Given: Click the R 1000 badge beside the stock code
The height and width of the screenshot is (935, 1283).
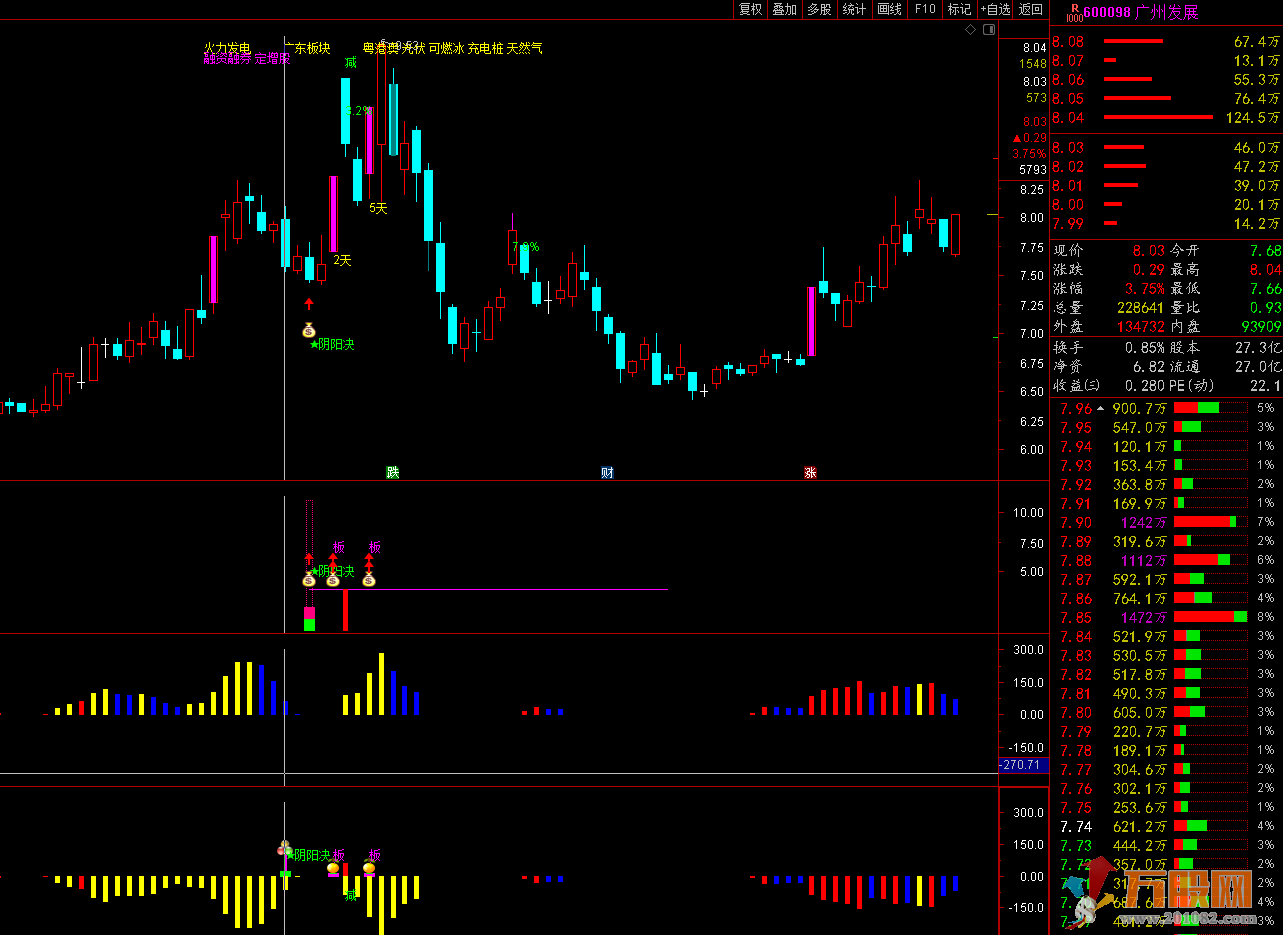Looking at the screenshot, I should pyautogui.click(x=1074, y=12).
